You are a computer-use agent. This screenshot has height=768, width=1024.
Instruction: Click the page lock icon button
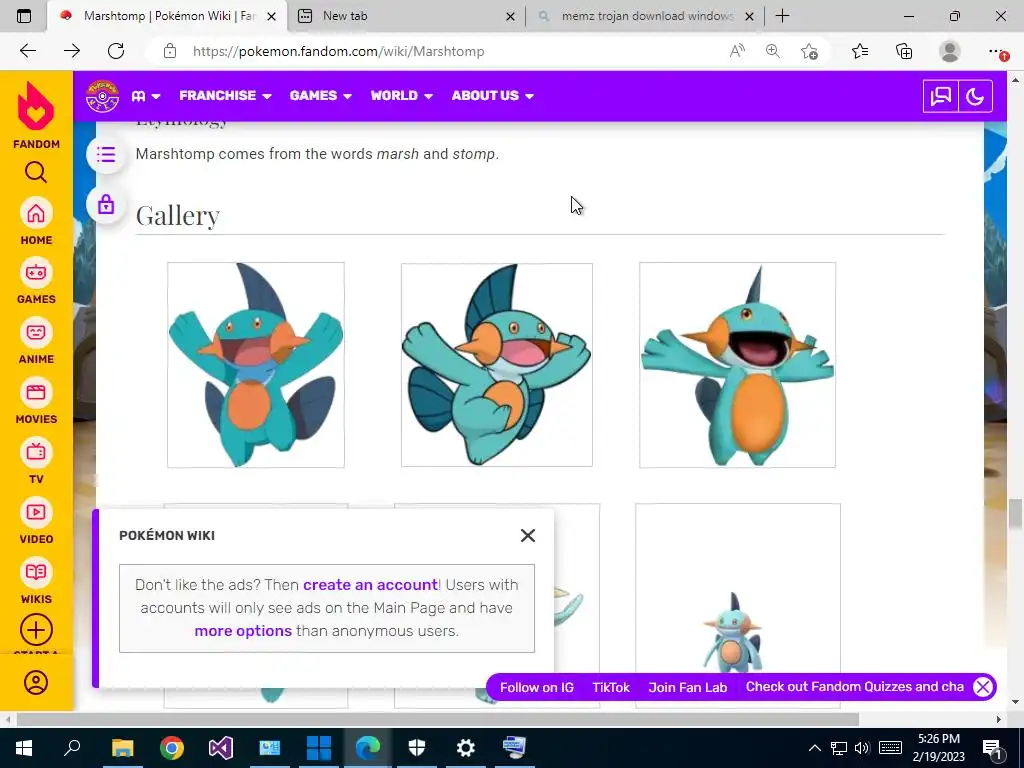pos(106,205)
